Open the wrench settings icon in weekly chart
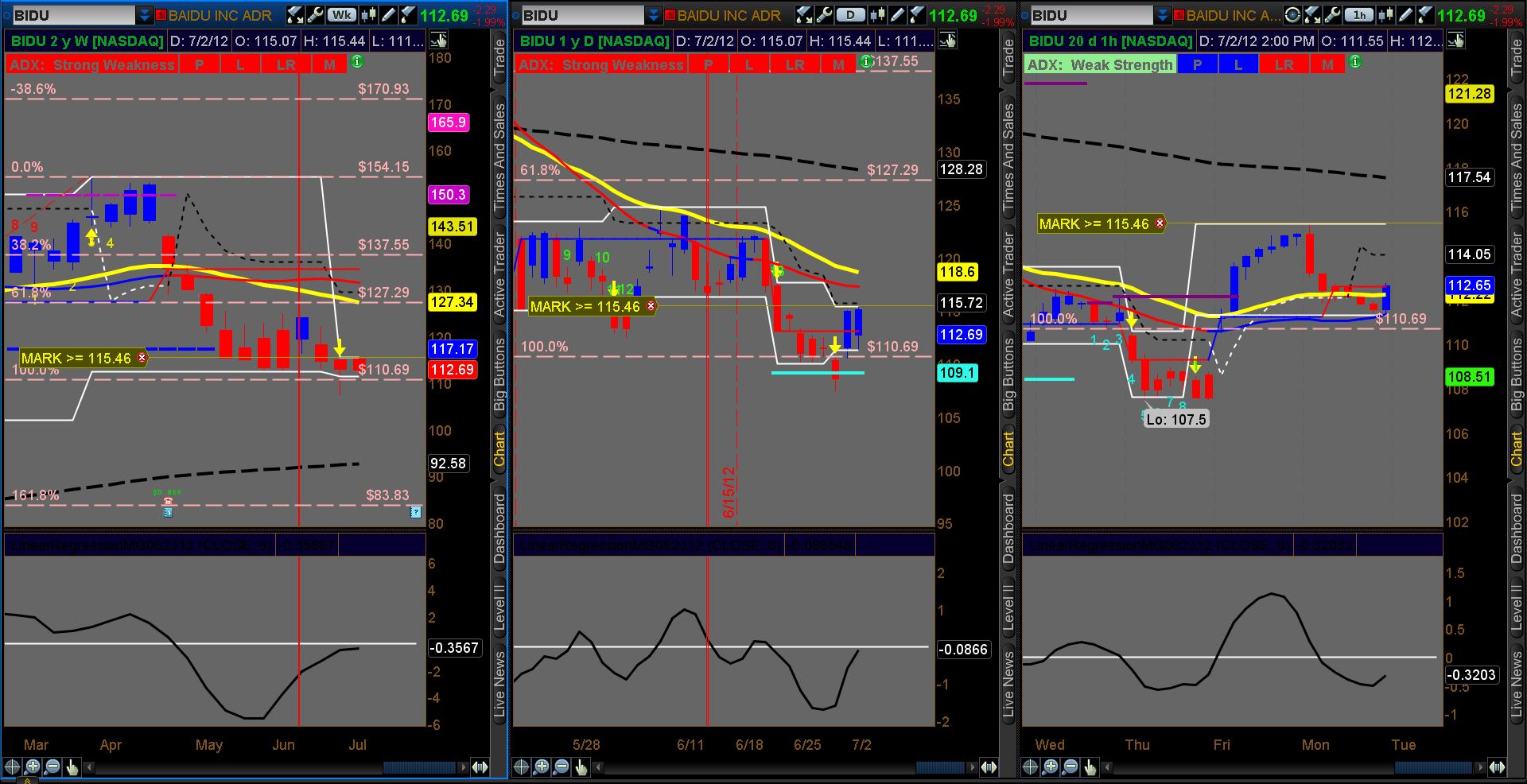Viewport: 1527px width, 784px height. 315,14
